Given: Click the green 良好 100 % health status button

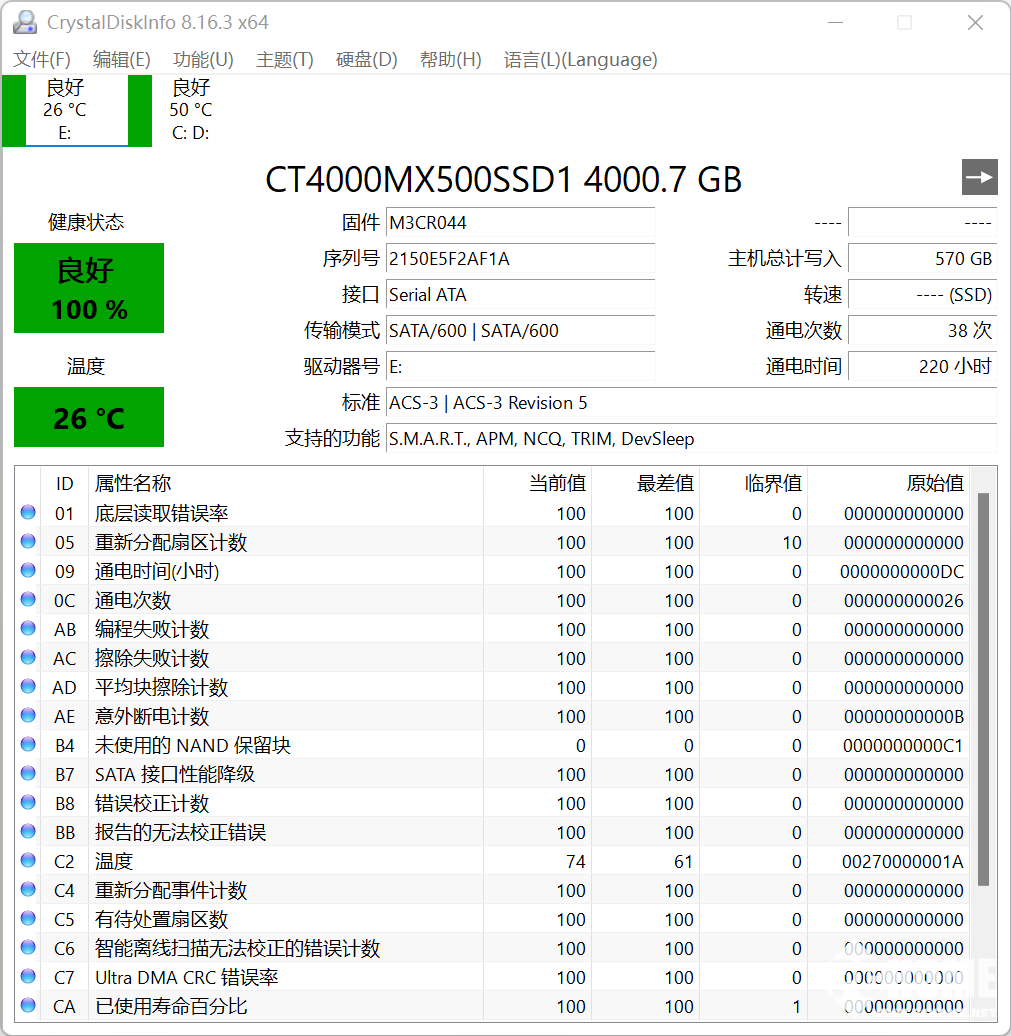Looking at the screenshot, I should coord(89,288).
